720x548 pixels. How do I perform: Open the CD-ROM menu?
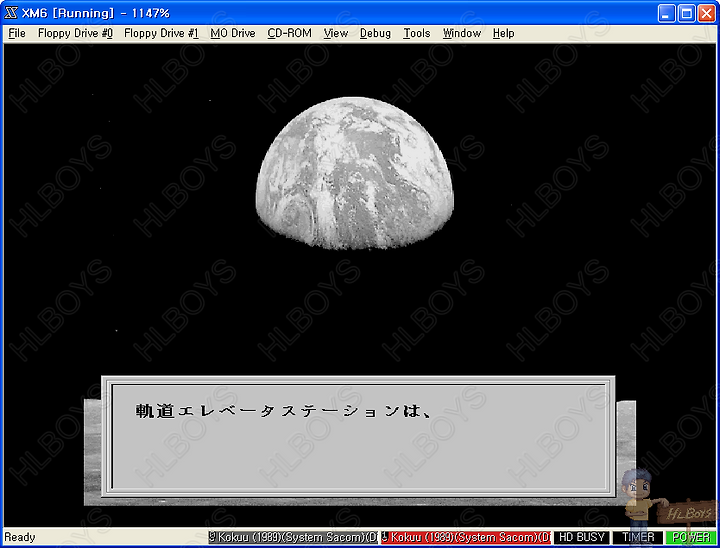(289, 33)
